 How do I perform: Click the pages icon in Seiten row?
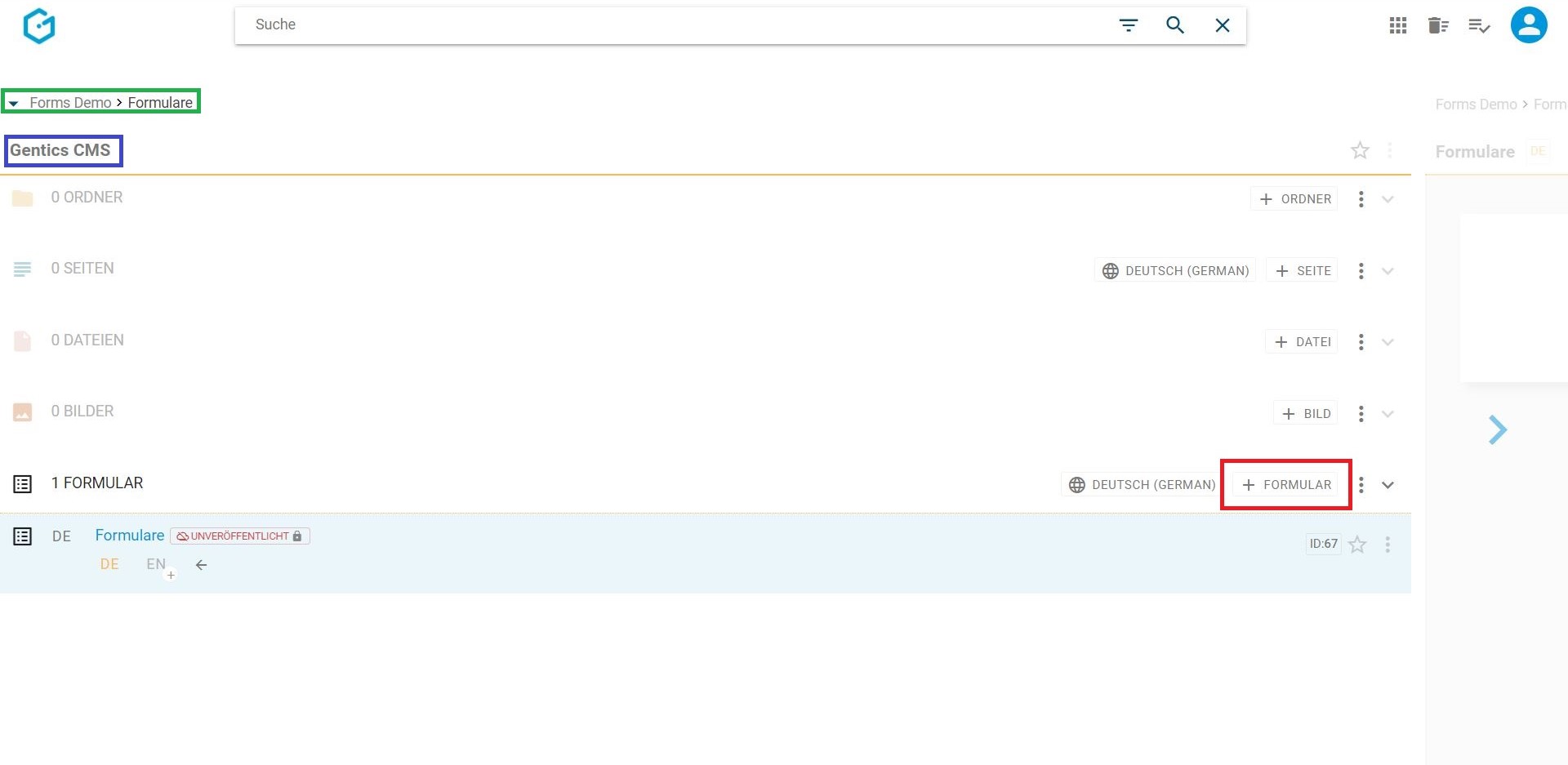coord(23,269)
